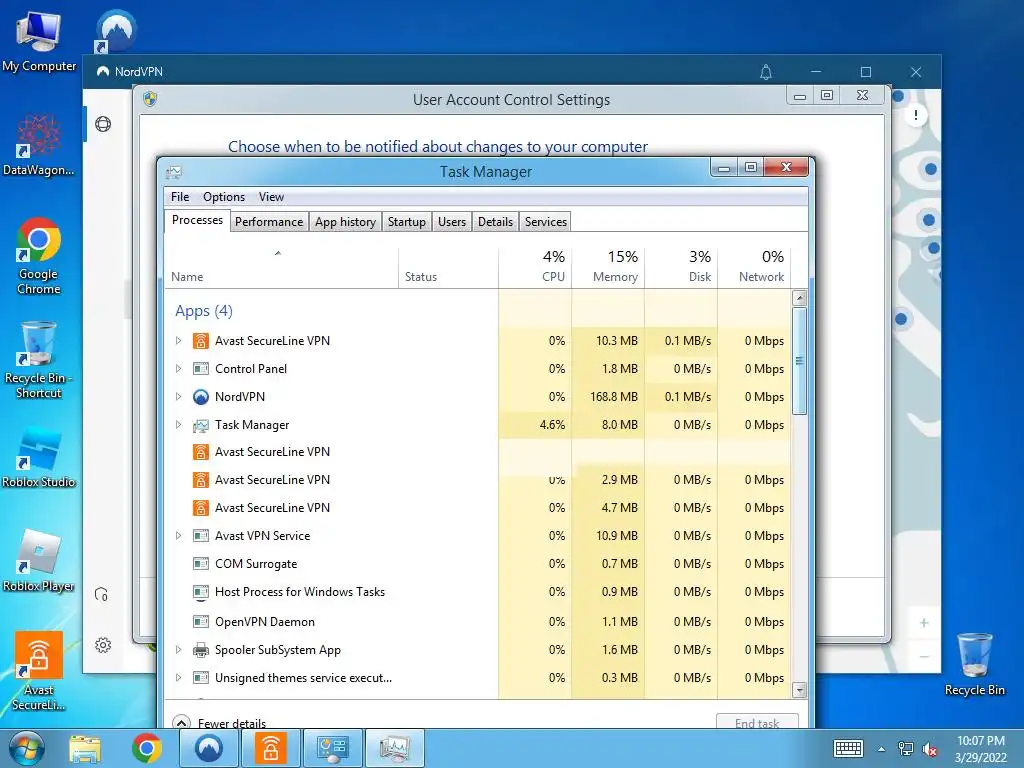Click muted volume tray icon
Image resolution: width=1024 pixels, height=768 pixels.
pos(930,749)
